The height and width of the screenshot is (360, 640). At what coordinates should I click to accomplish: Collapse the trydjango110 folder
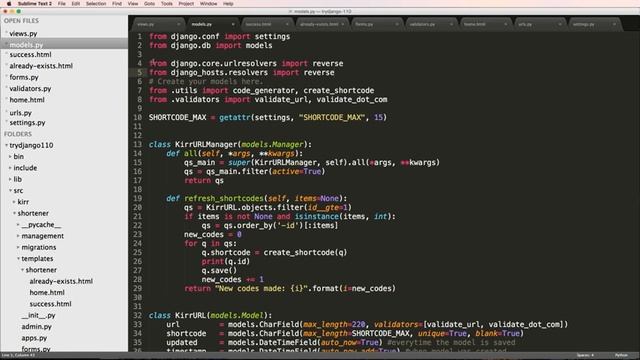pyautogui.click(x=7, y=145)
